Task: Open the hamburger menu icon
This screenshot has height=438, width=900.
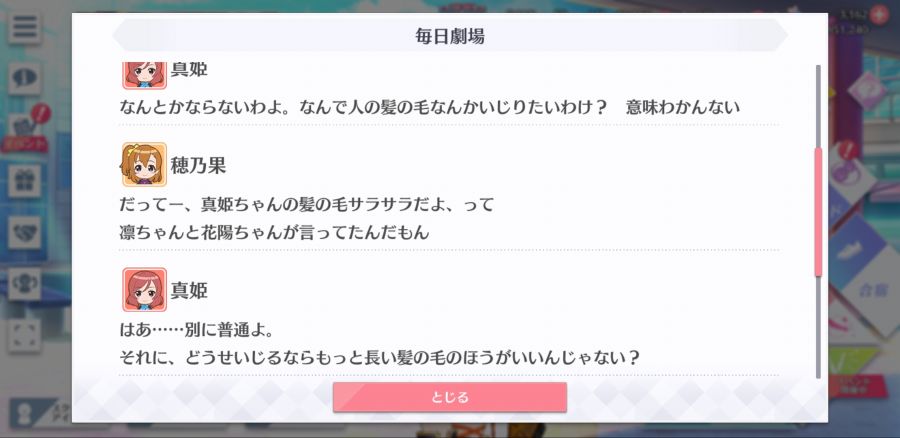Action: tap(24, 28)
